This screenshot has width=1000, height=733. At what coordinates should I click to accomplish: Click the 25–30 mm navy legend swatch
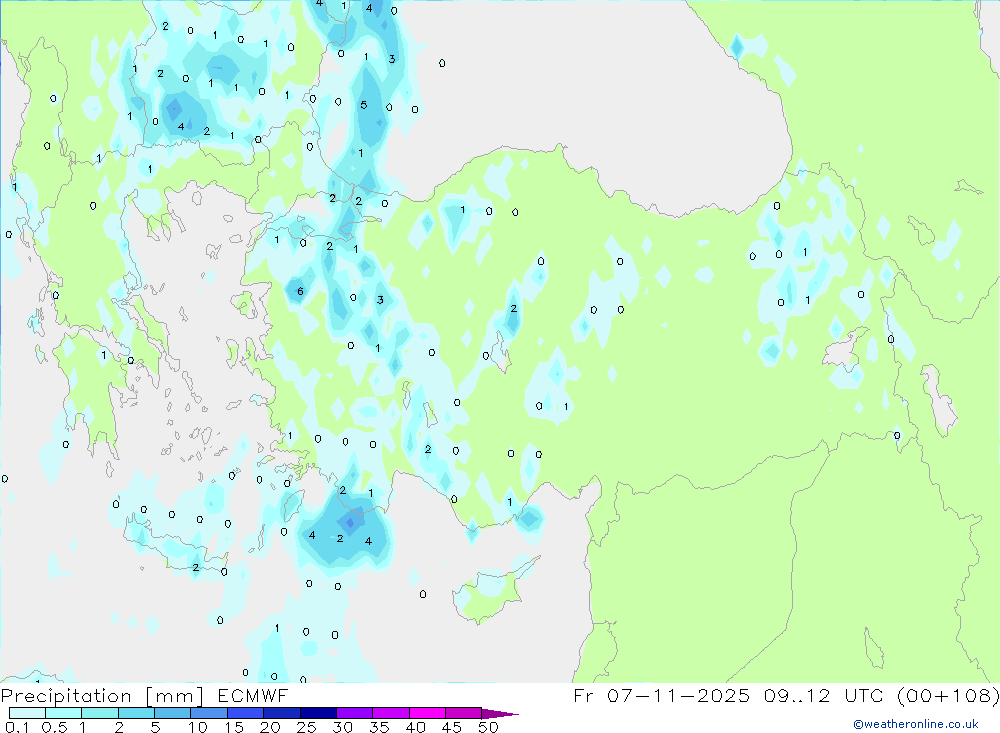point(318,713)
